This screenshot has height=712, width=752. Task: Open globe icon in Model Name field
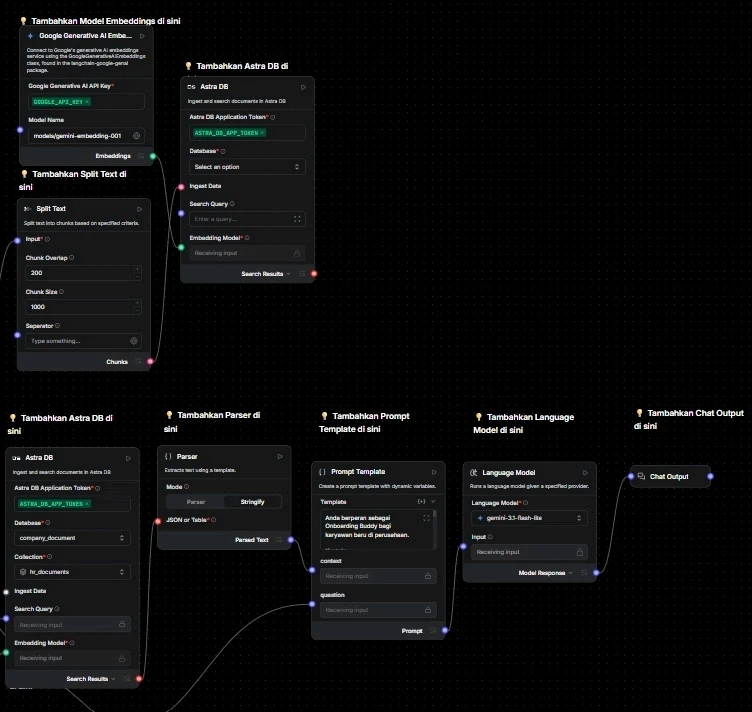coord(137,136)
